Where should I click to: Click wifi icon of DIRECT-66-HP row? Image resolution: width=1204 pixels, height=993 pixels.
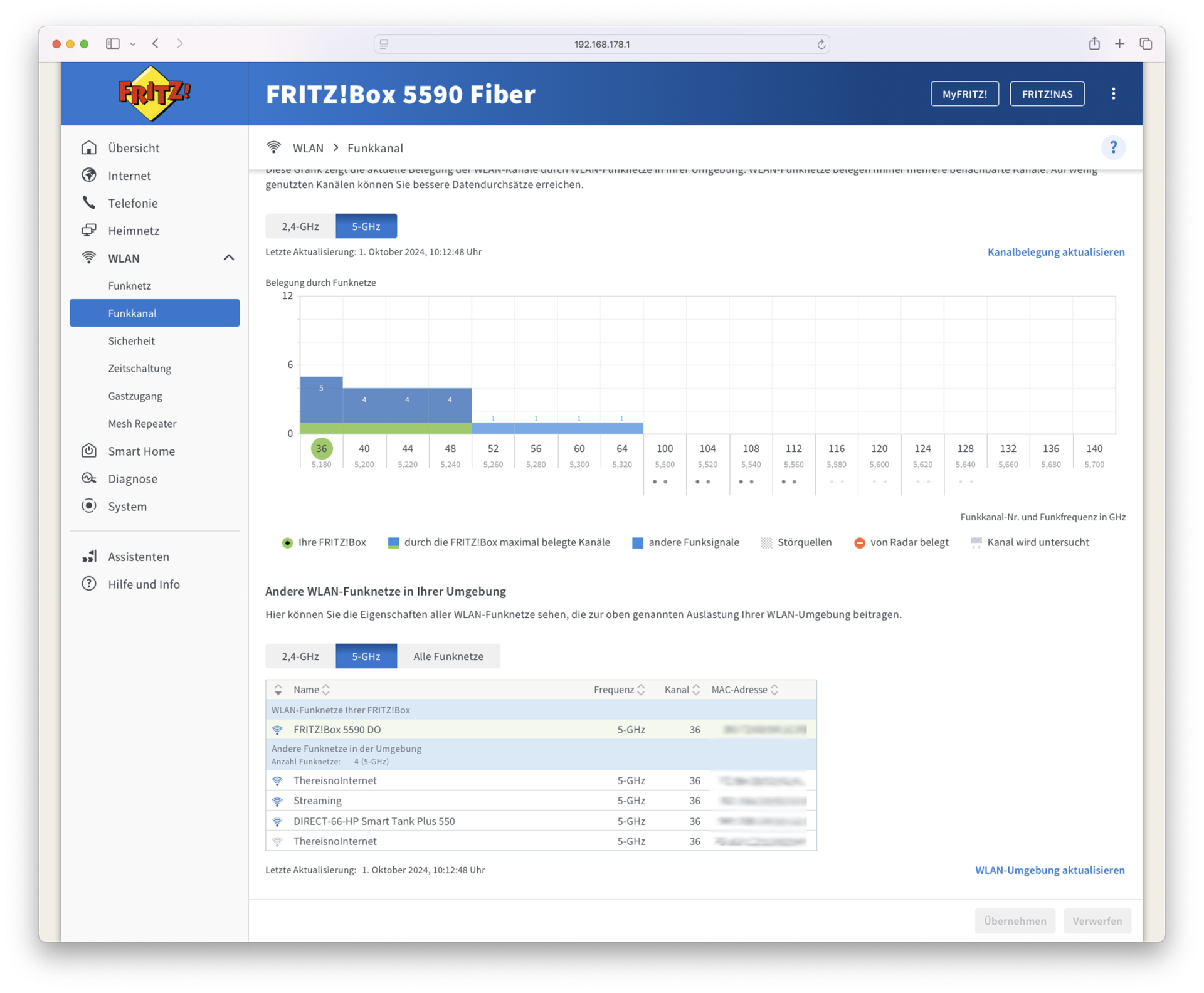click(x=277, y=821)
